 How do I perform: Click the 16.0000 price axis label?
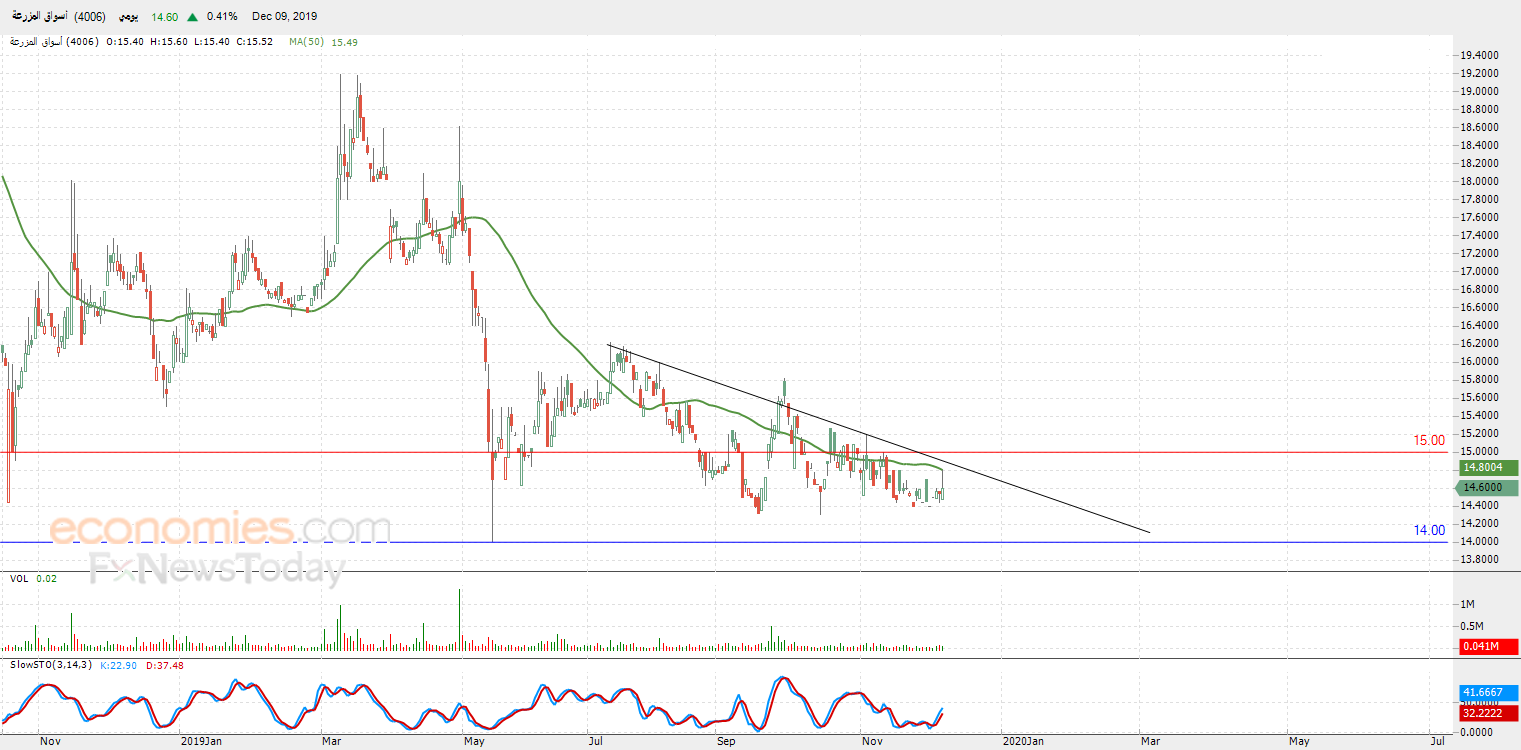point(1479,362)
